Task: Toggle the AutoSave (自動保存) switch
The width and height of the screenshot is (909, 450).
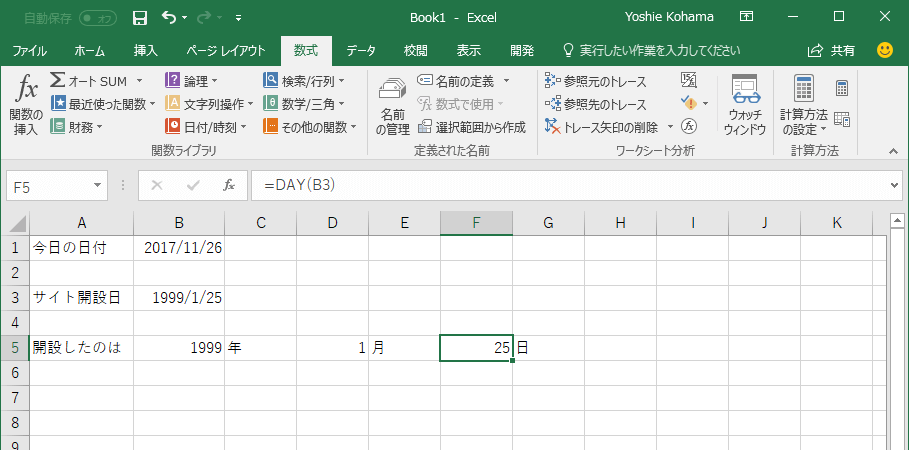Action: (x=97, y=17)
